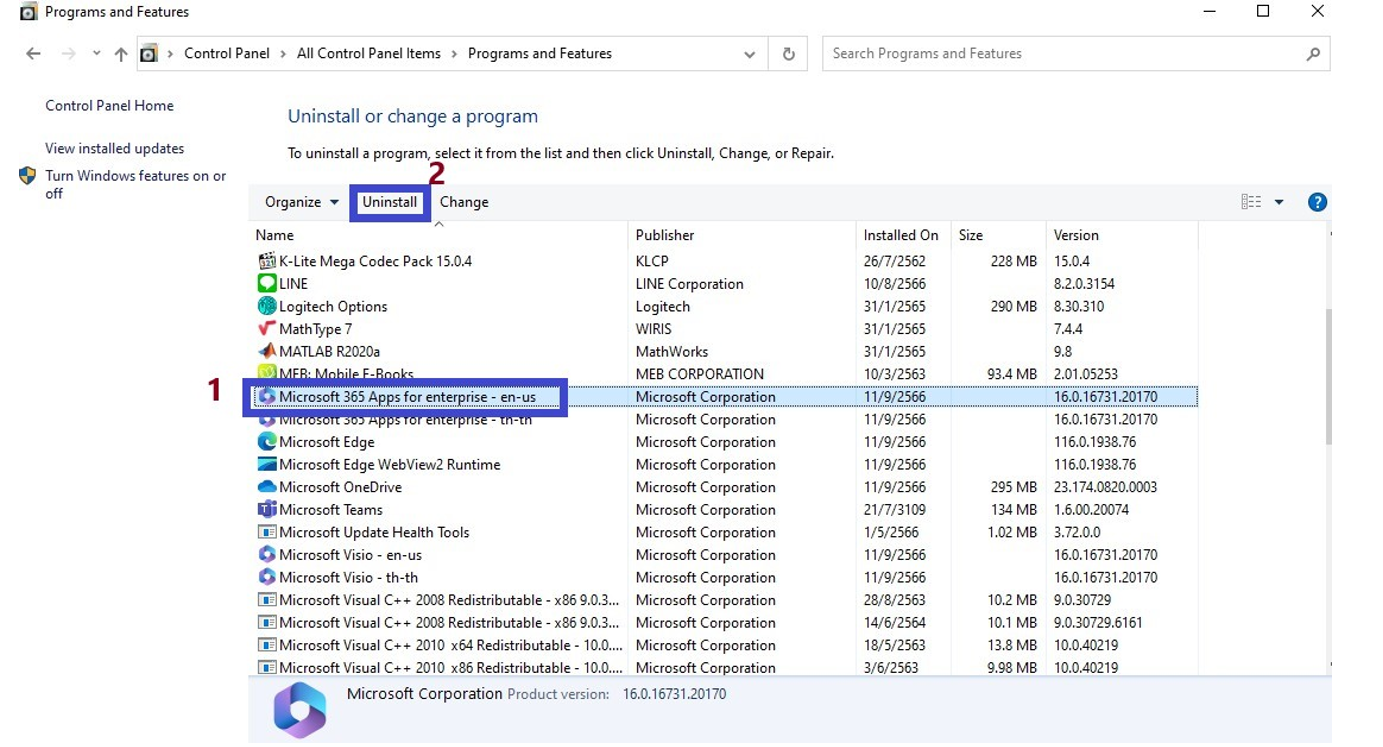Image resolution: width=1383 pixels, height=747 pixels.
Task: Expand the address bar history dropdown
Action: click(749, 55)
